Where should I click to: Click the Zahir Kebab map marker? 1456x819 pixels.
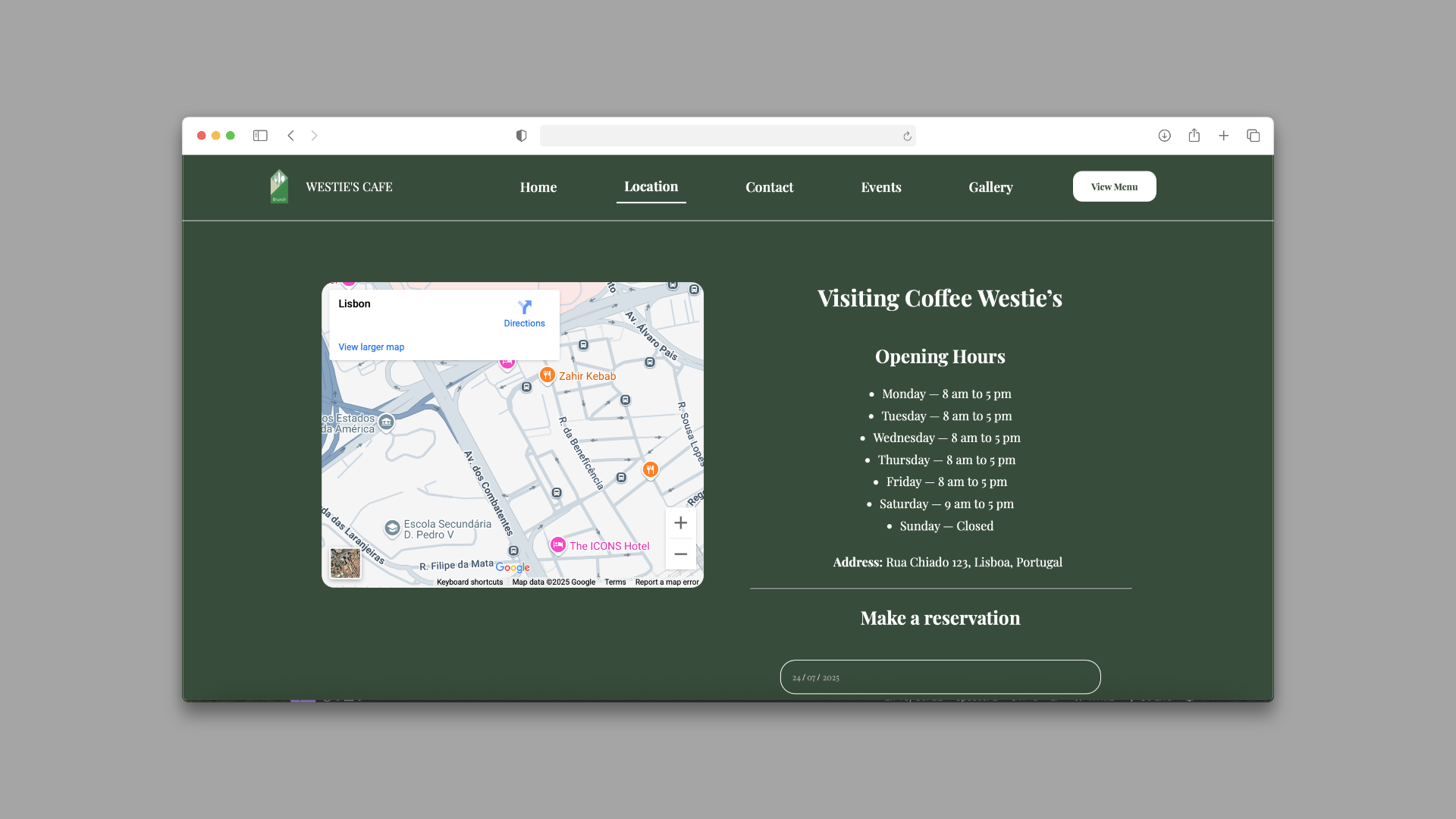click(x=547, y=375)
